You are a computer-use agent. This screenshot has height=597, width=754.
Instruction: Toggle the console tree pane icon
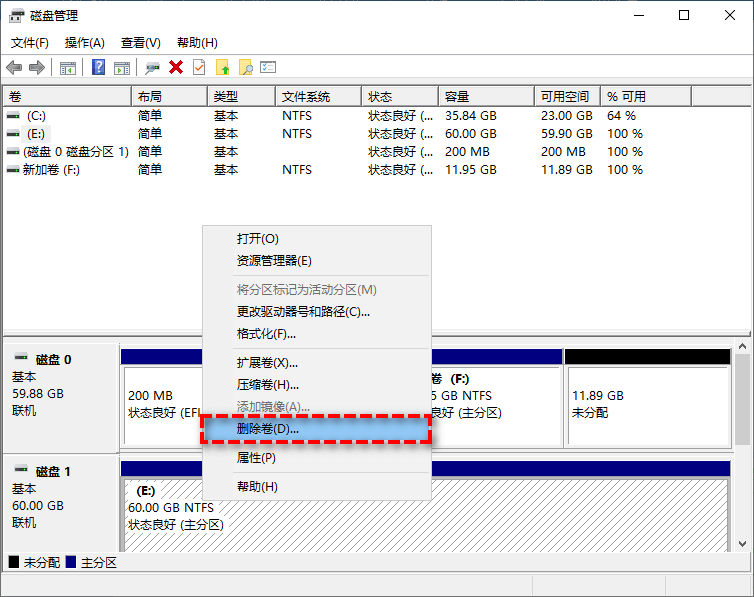(68, 68)
